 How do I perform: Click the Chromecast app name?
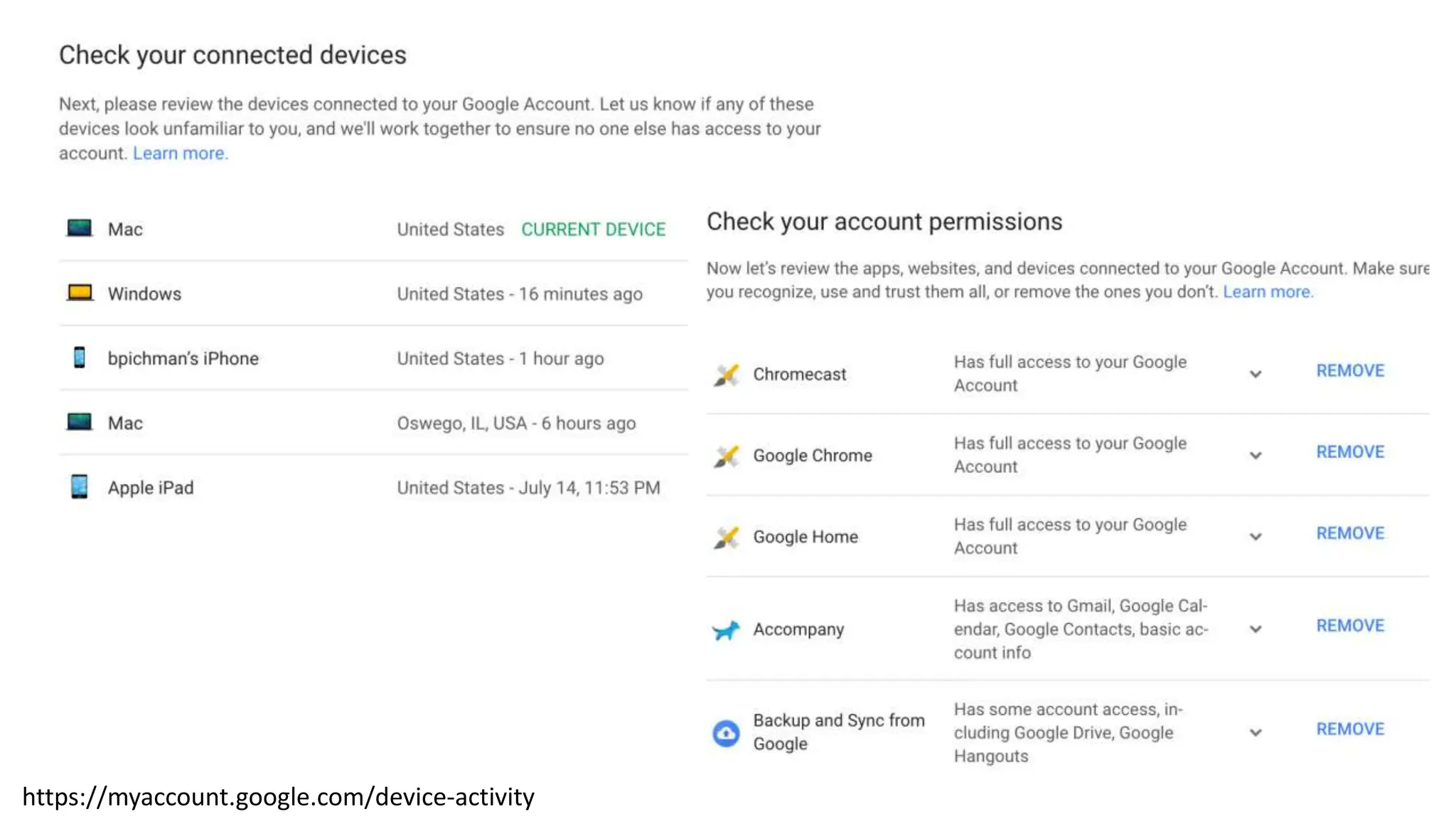pos(800,374)
